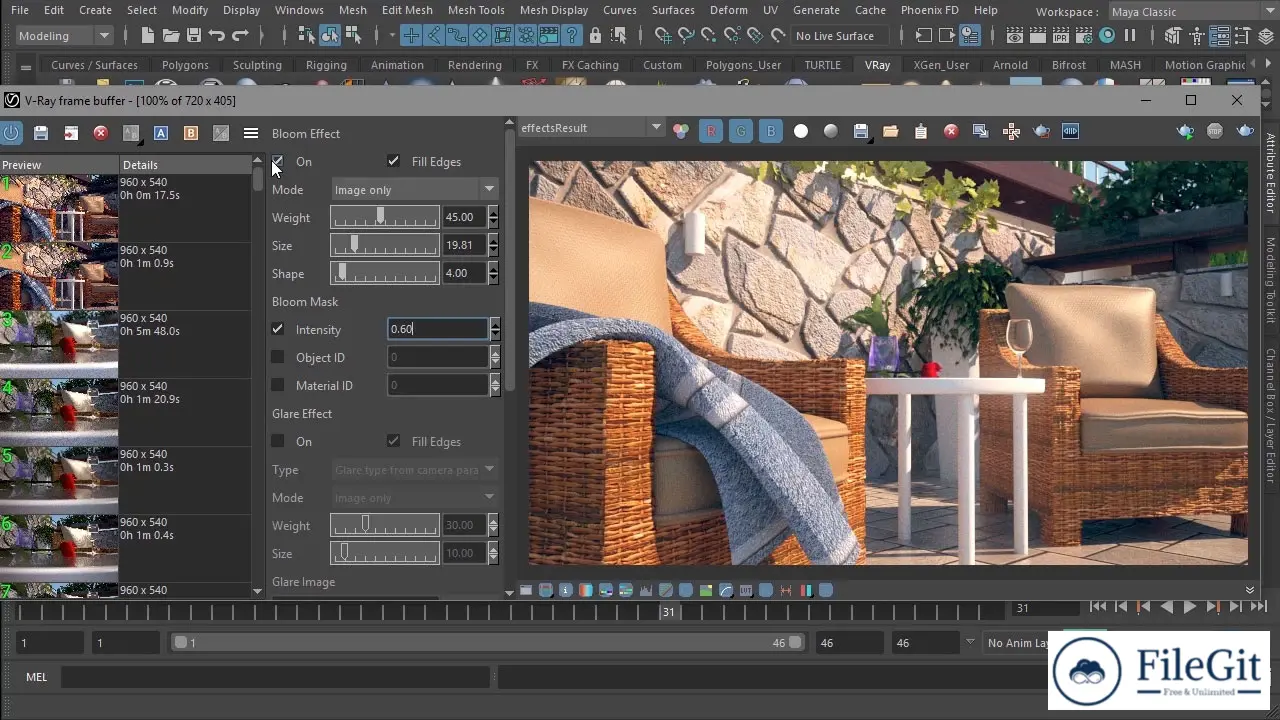This screenshot has height=720, width=1280.
Task: Click the save icon in VFB history toolbar
Action: [x=41, y=133]
